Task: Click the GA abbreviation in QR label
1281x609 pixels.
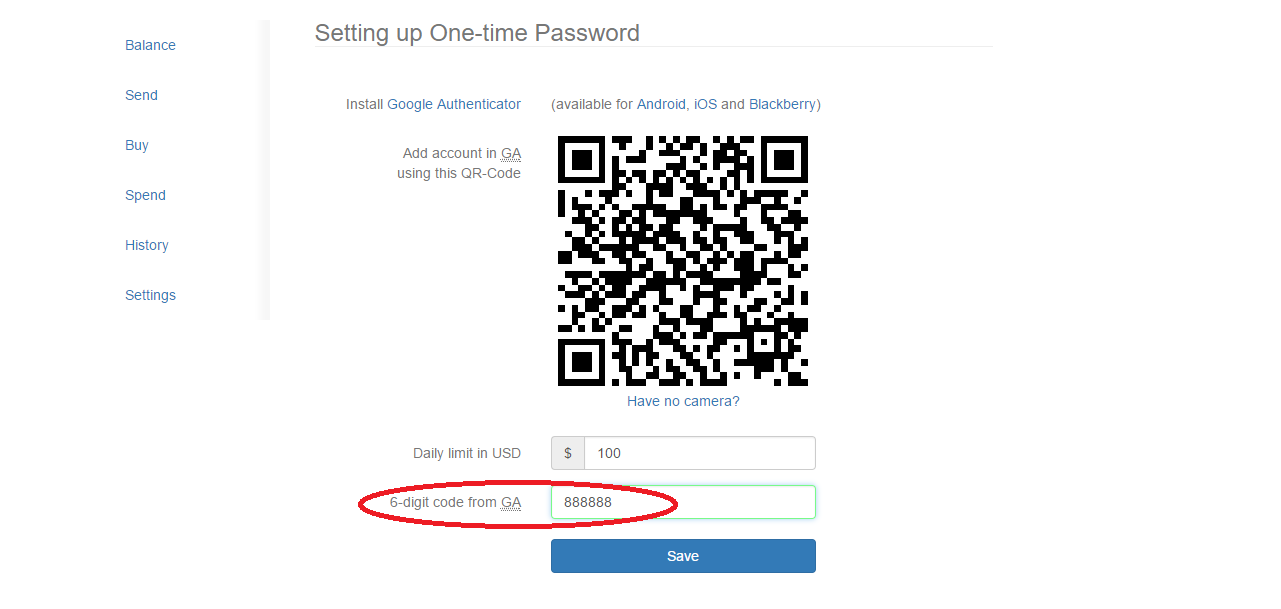Action: pos(511,153)
